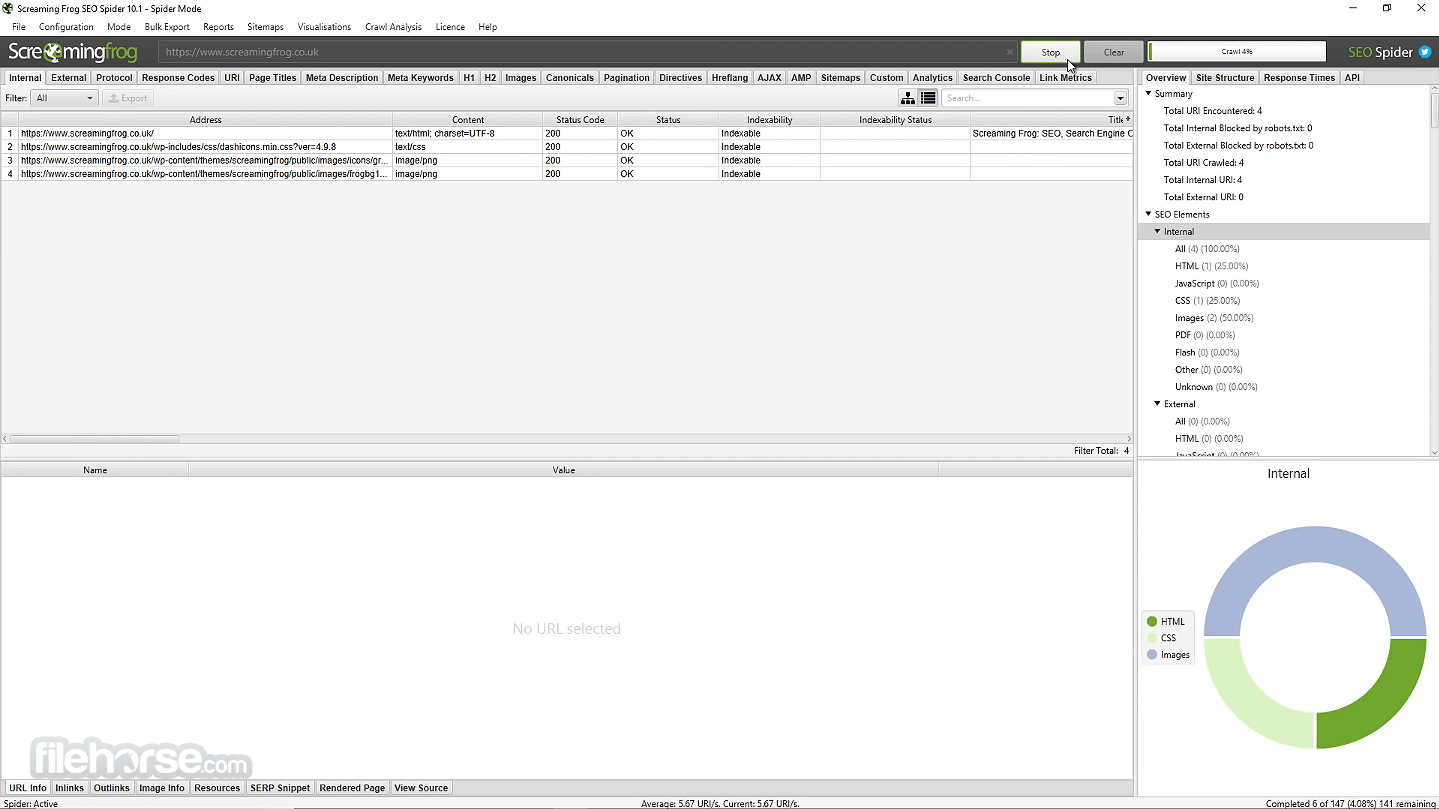This screenshot has height=809, width=1439.
Task: Open the SERP Snippet tab
Action: click(280, 788)
